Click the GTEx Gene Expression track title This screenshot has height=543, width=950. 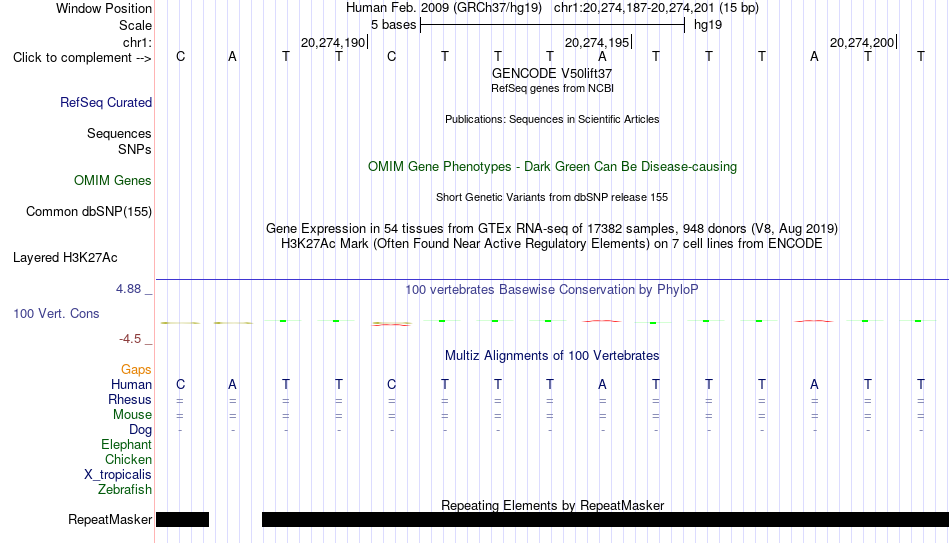point(552,228)
